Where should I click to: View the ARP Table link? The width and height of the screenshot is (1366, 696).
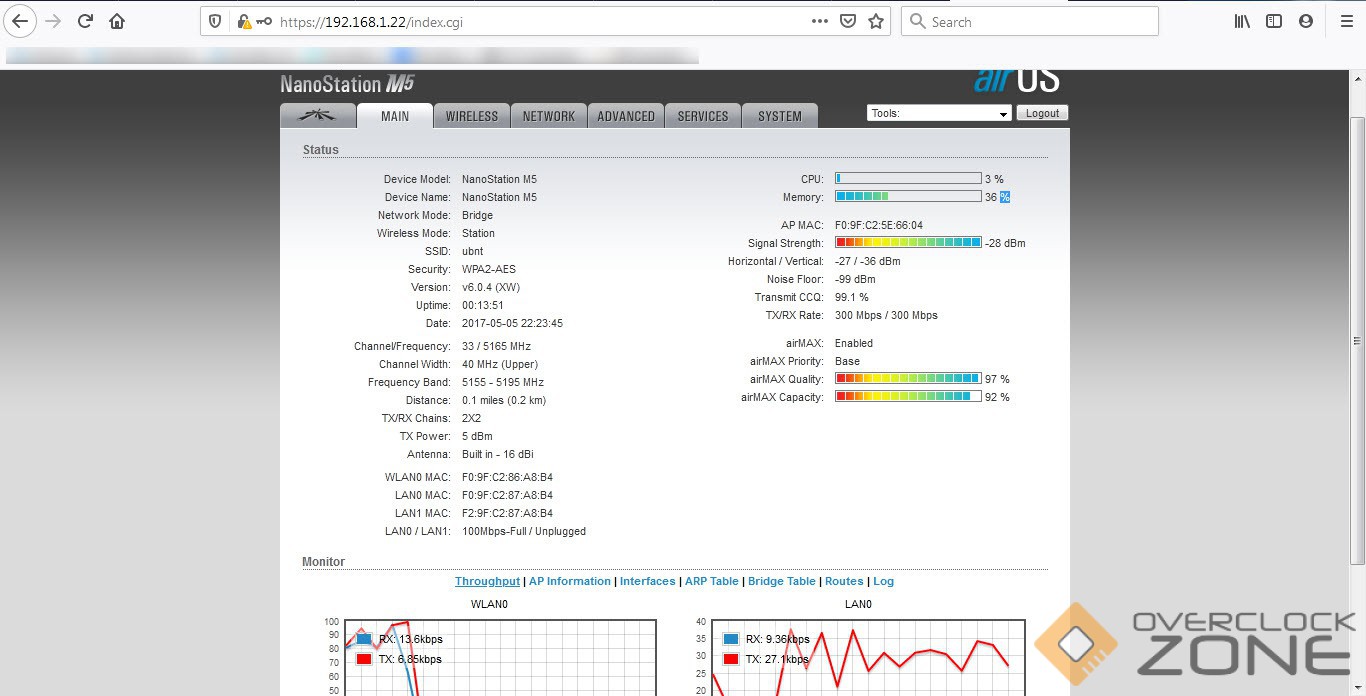(x=711, y=581)
